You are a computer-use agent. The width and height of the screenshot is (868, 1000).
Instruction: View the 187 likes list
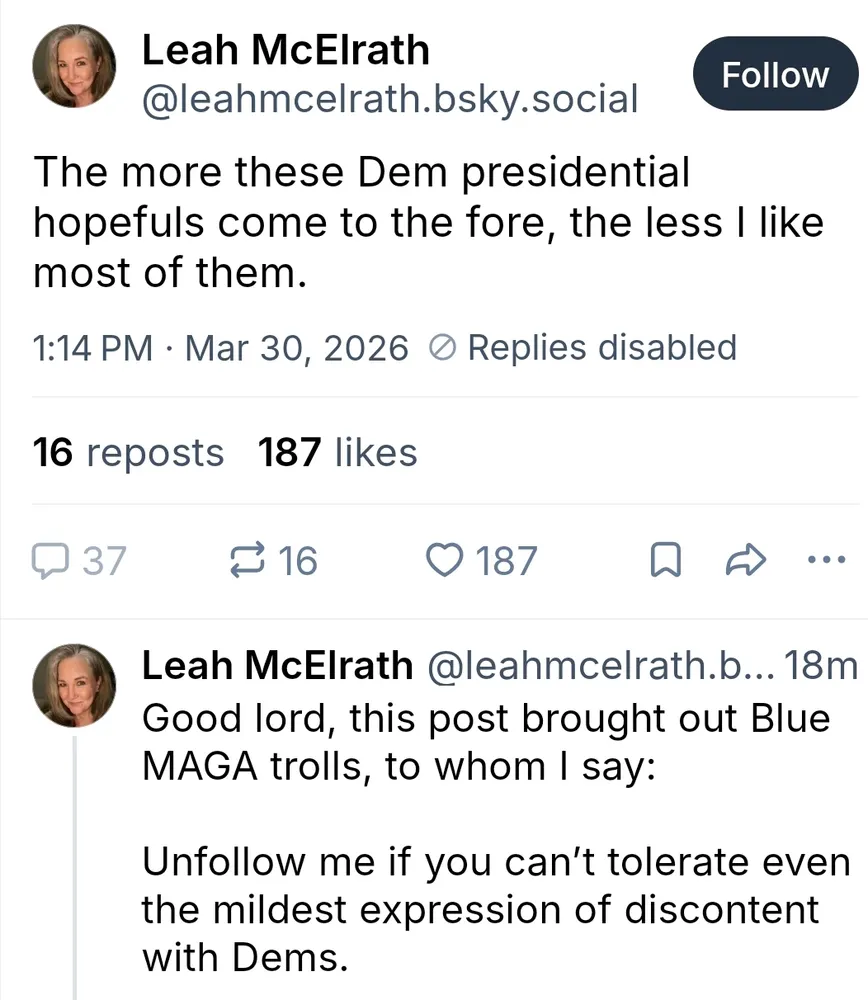pos(337,453)
